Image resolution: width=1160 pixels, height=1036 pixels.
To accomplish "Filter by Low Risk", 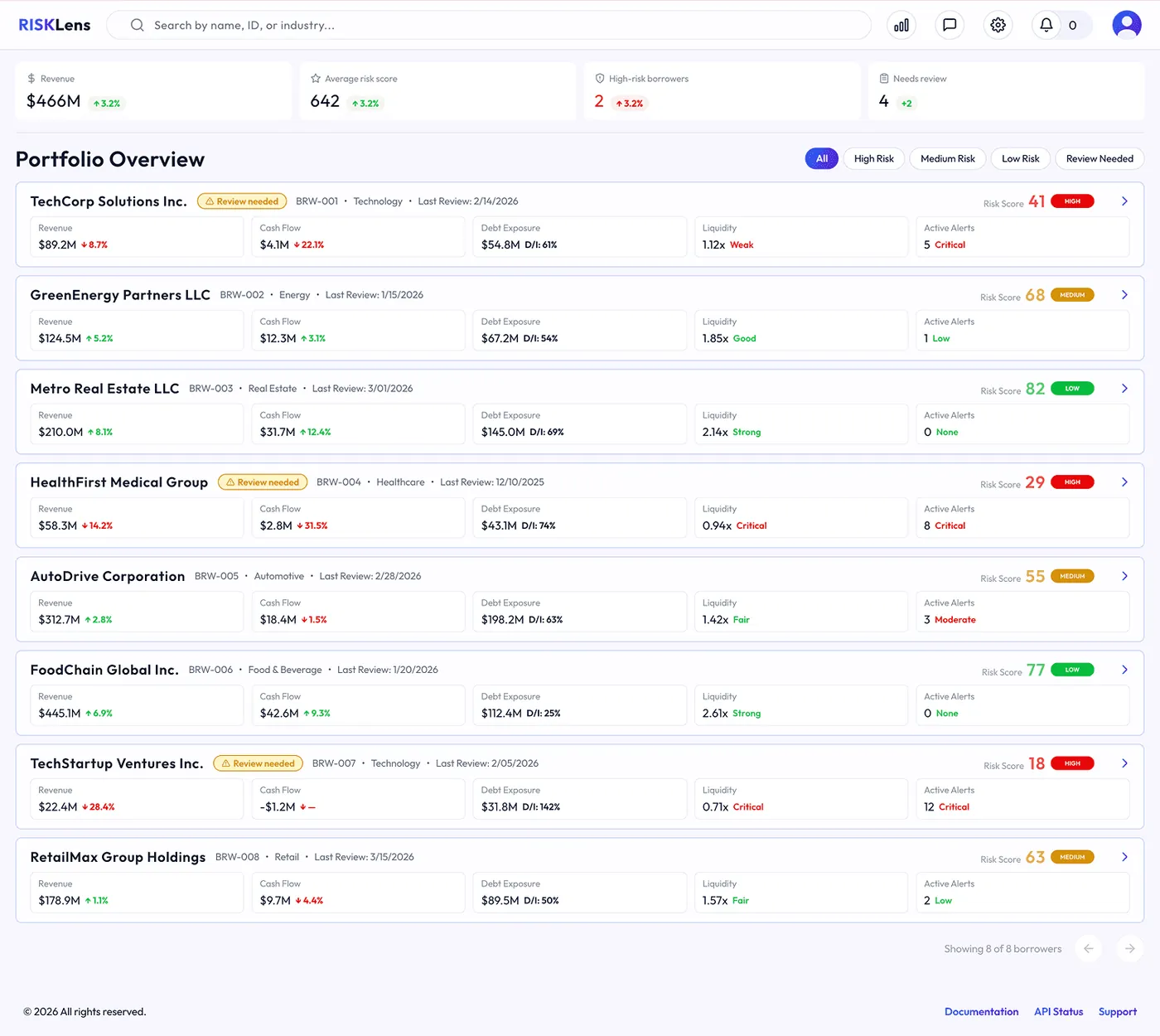I will [1021, 158].
